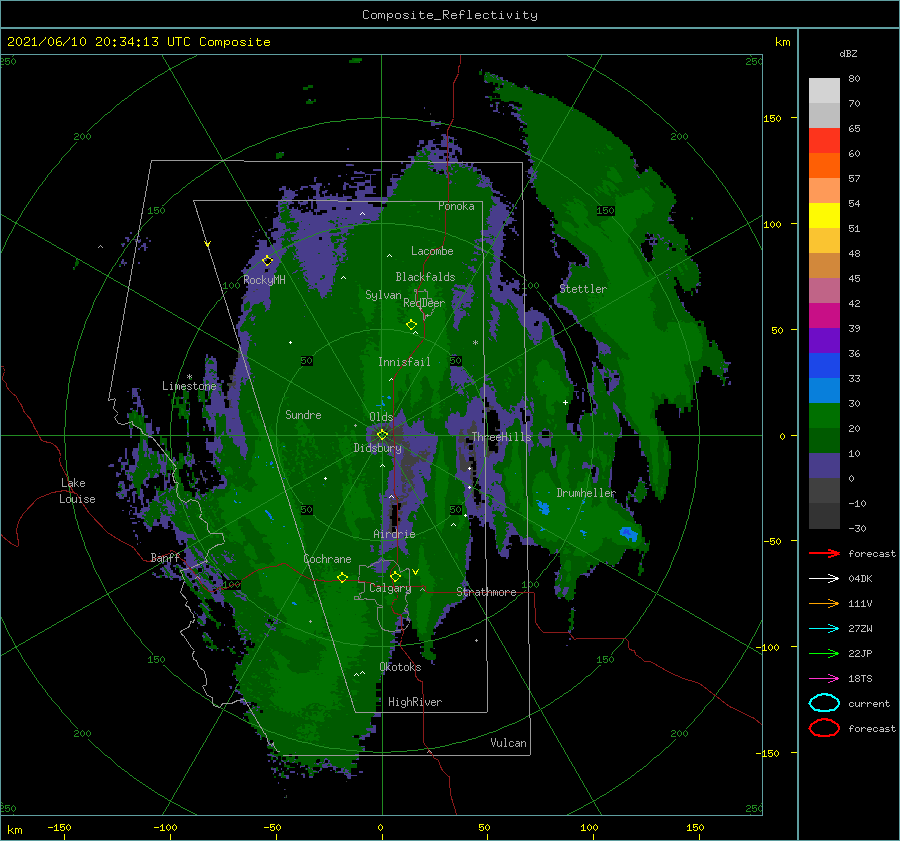Click the Lacombe map label
900x841 pixels.
point(432,251)
